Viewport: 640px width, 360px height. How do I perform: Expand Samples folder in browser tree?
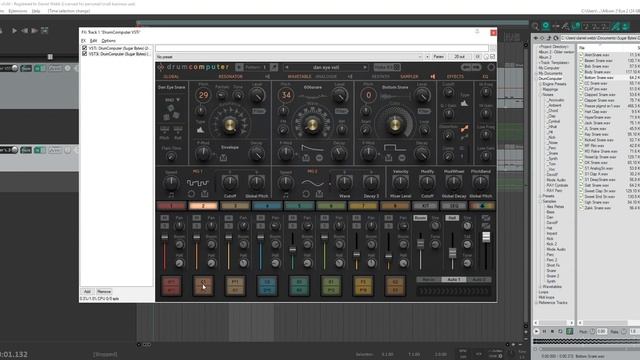click(540, 201)
